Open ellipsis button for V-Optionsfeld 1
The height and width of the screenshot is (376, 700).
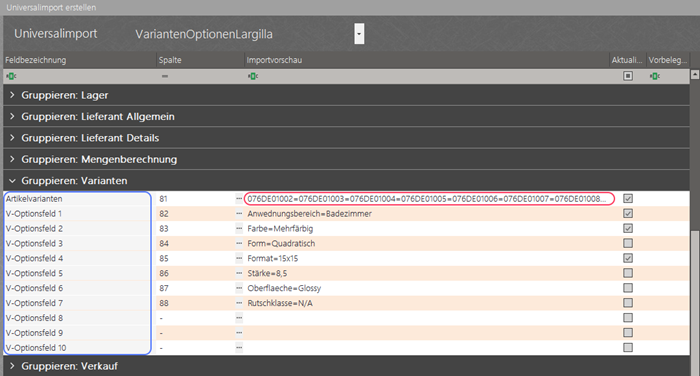pos(239,213)
